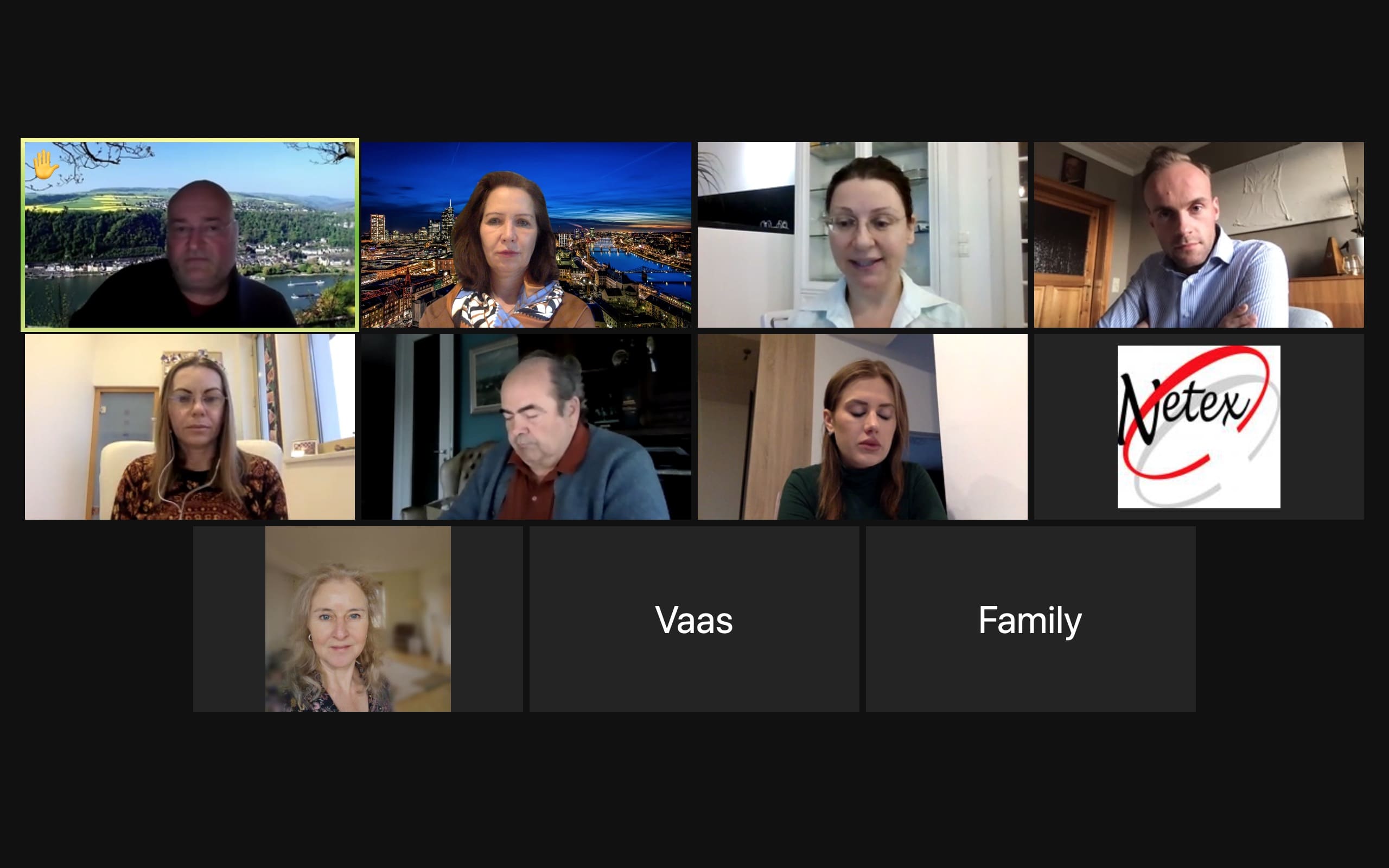Select the Family participant tile
1389x868 pixels.
coord(1030,619)
